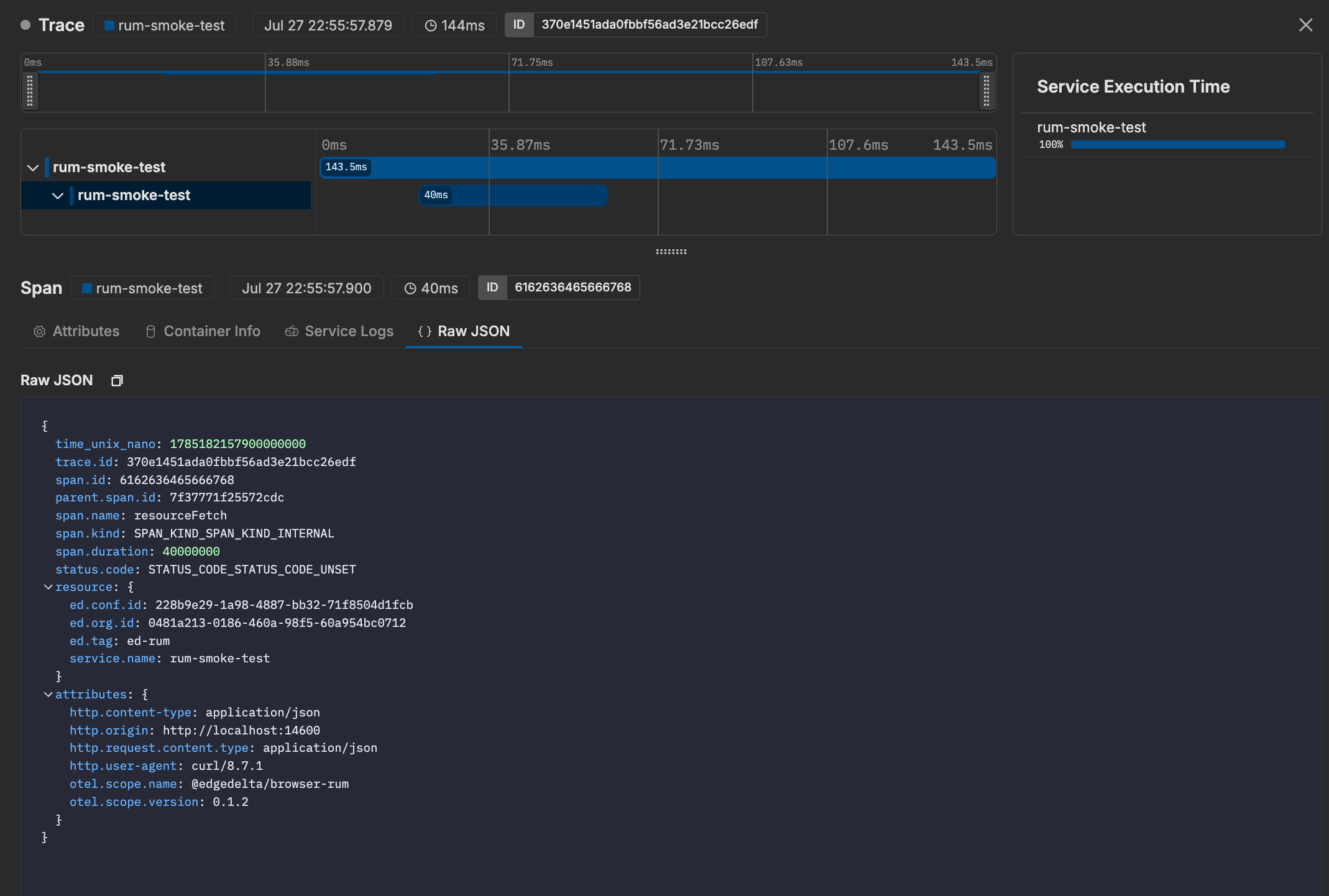Click the parent.span.id value 7f37771f25572cdc
The image size is (1329, 896).
[227, 498]
